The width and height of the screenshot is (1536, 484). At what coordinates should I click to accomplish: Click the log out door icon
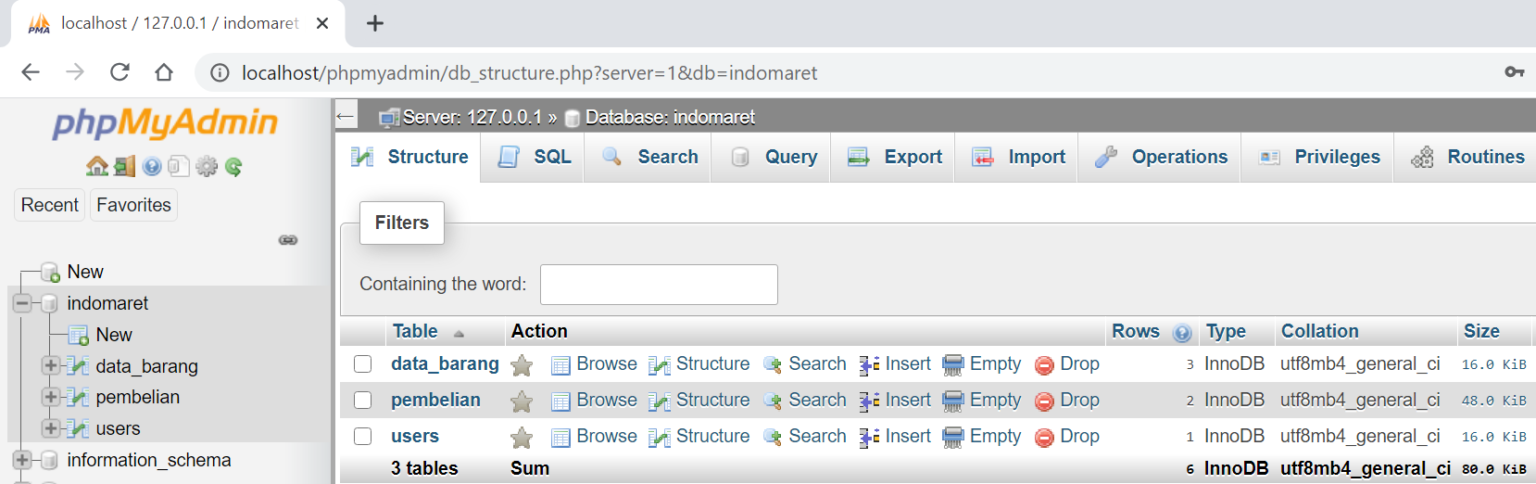(124, 166)
